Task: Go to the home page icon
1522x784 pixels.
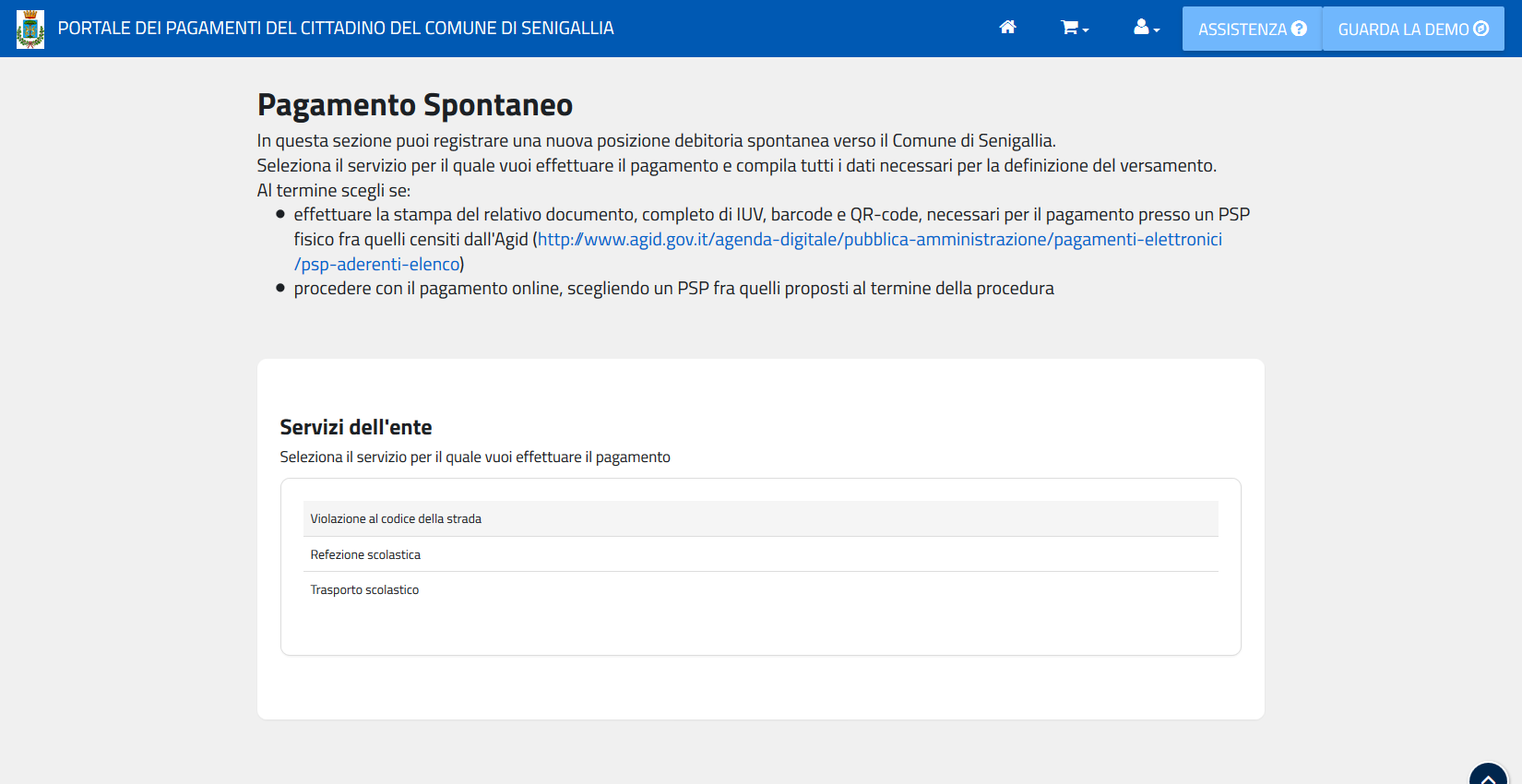Action: [x=1007, y=28]
